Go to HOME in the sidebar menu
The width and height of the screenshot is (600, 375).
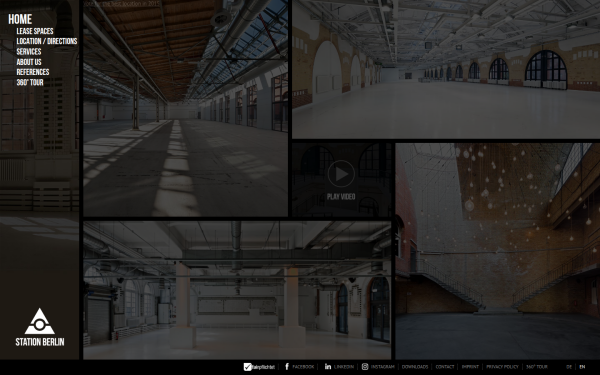(20, 19)
